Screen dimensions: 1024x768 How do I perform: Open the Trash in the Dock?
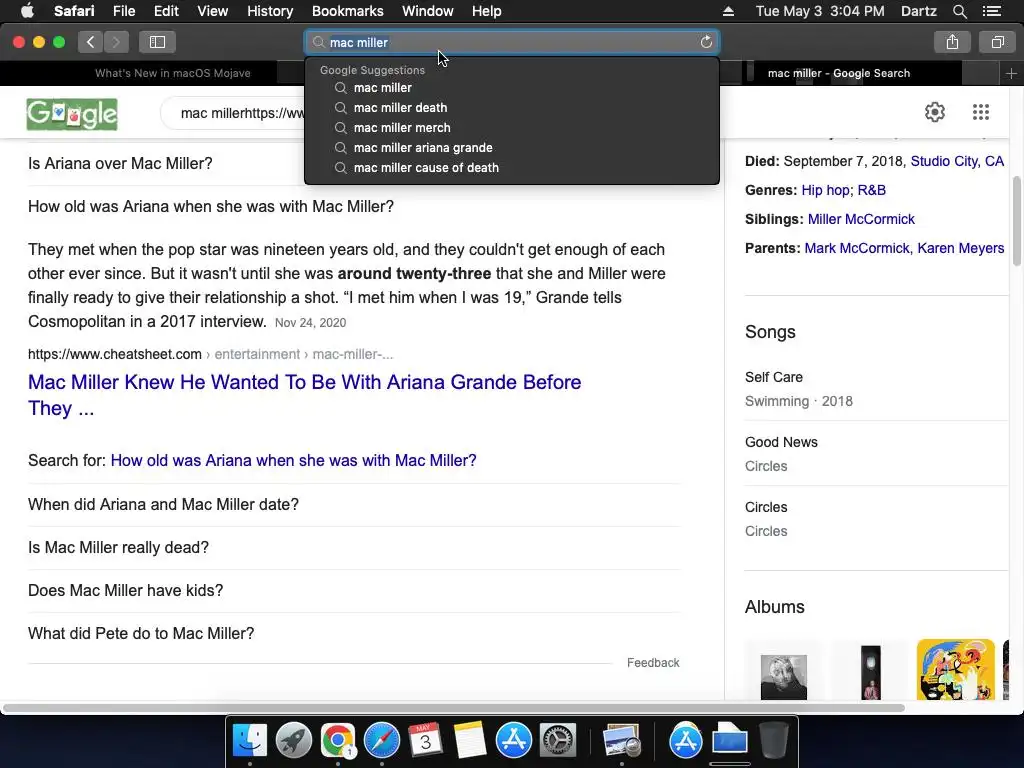pyautogui.click(x=773, y=741)
